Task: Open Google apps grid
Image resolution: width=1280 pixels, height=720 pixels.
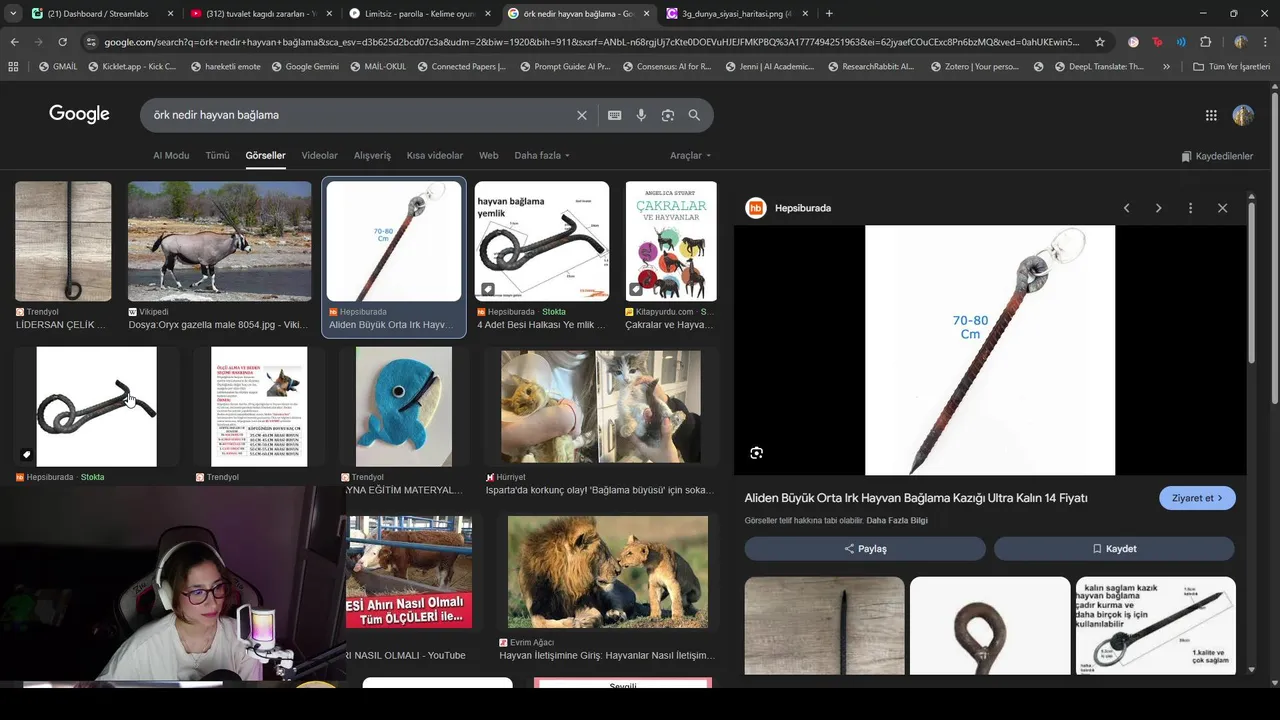Action: 1211,115
